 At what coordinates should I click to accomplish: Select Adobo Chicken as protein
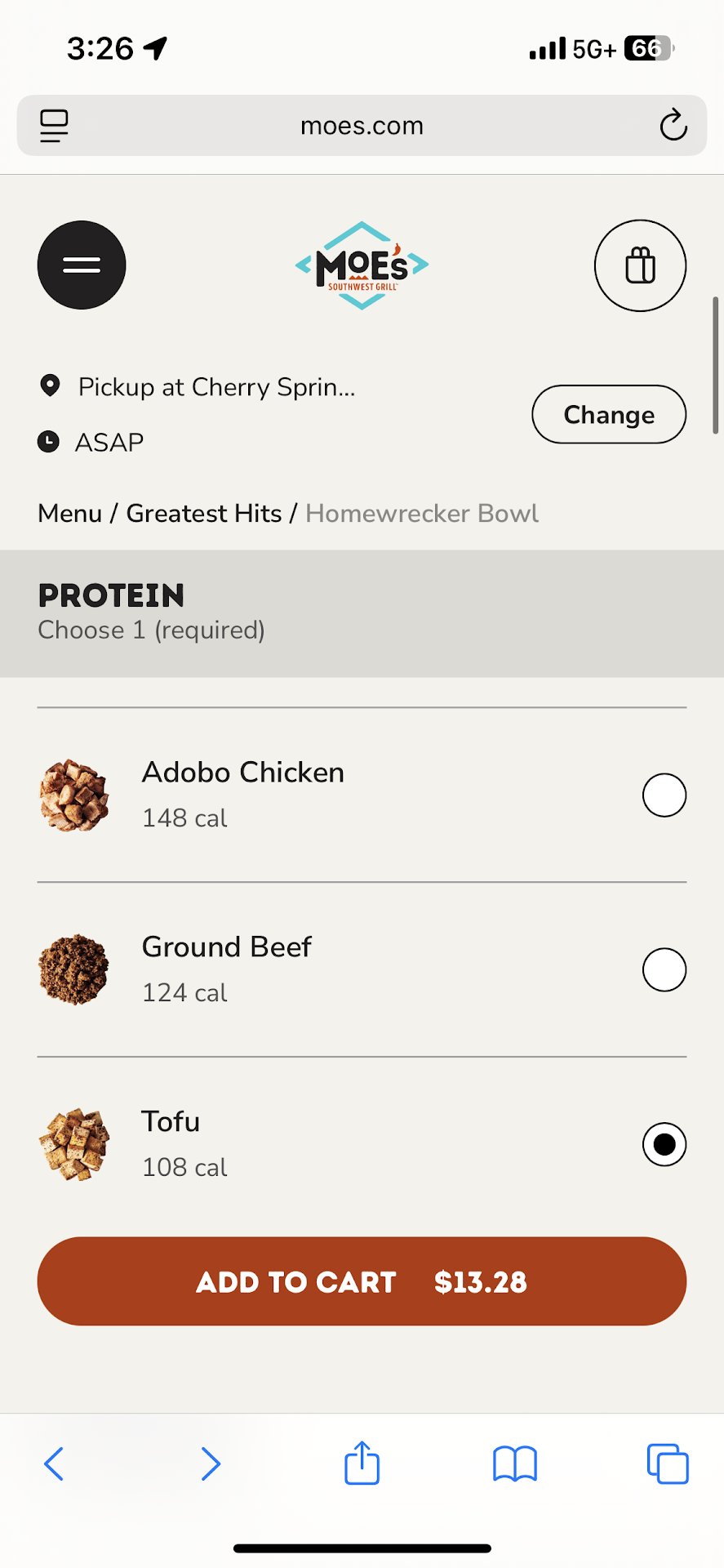point(664,795)
